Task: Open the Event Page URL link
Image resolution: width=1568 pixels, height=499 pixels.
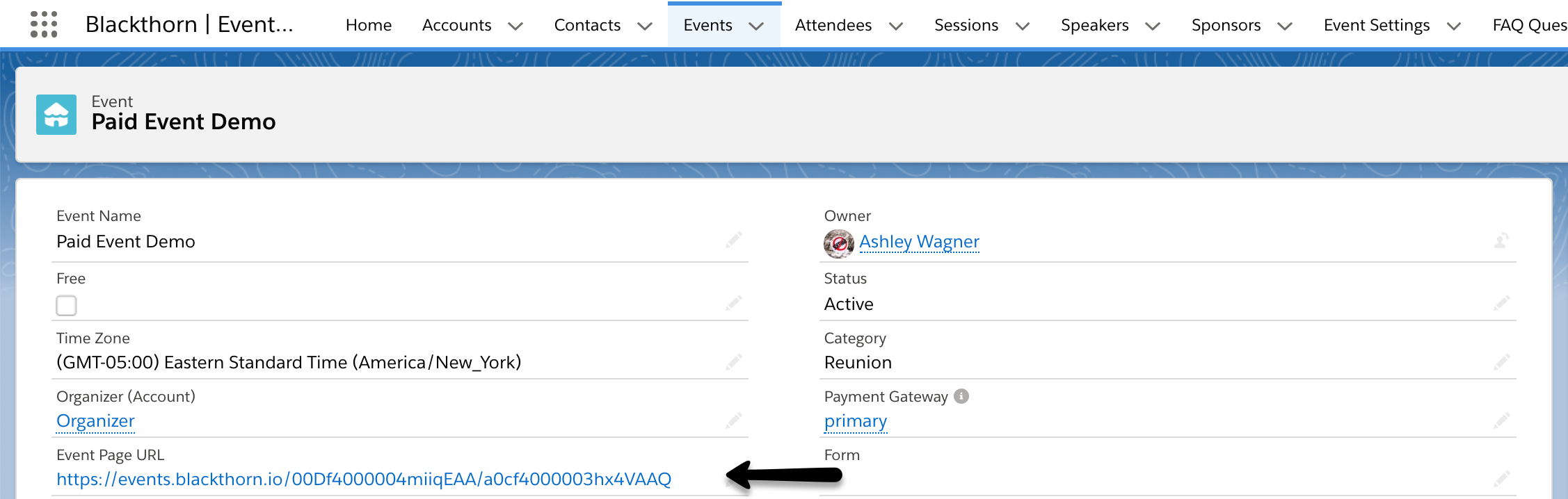Action: [x=364, y=479]
